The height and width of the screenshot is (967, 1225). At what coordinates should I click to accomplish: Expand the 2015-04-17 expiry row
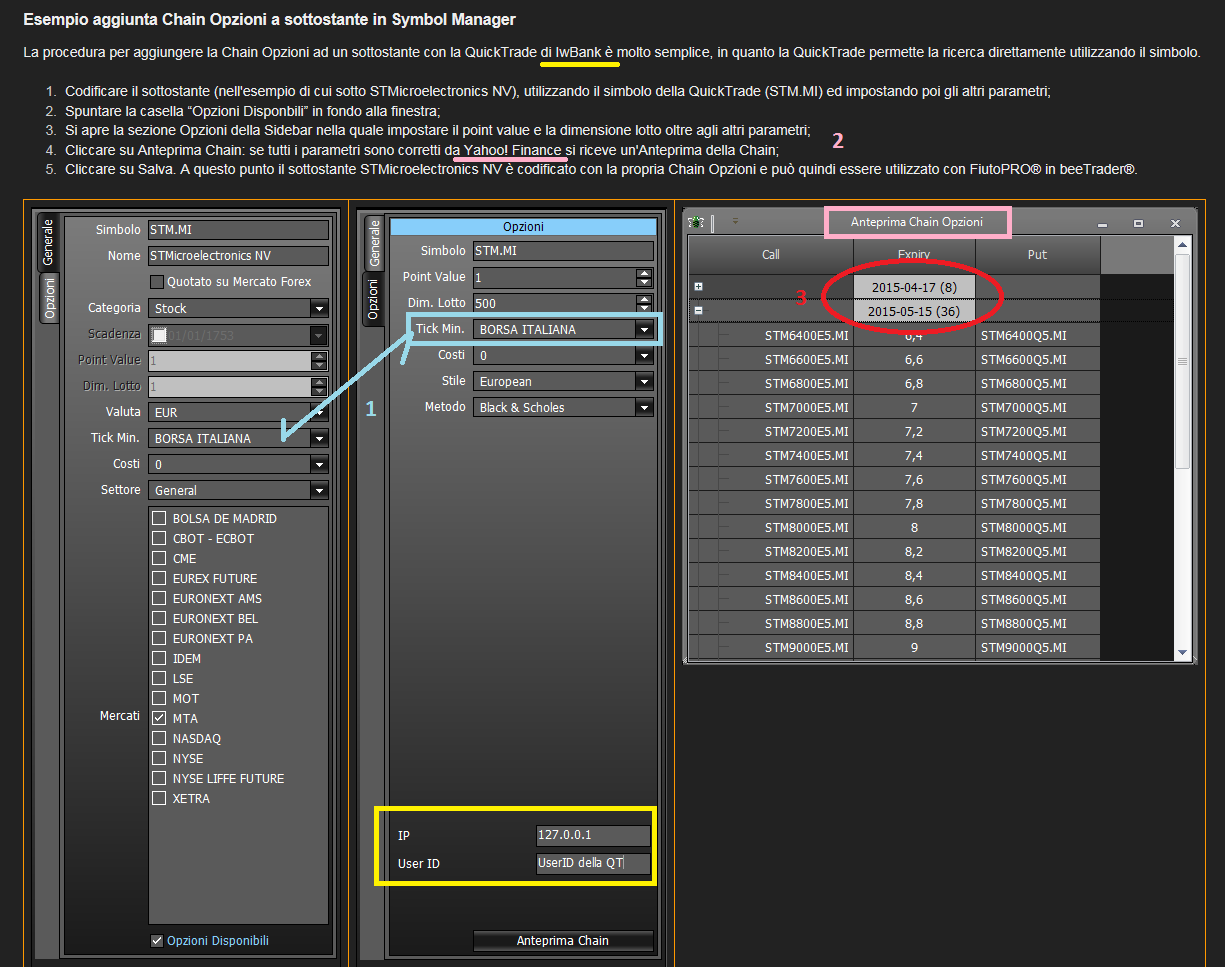coord(698,287)
